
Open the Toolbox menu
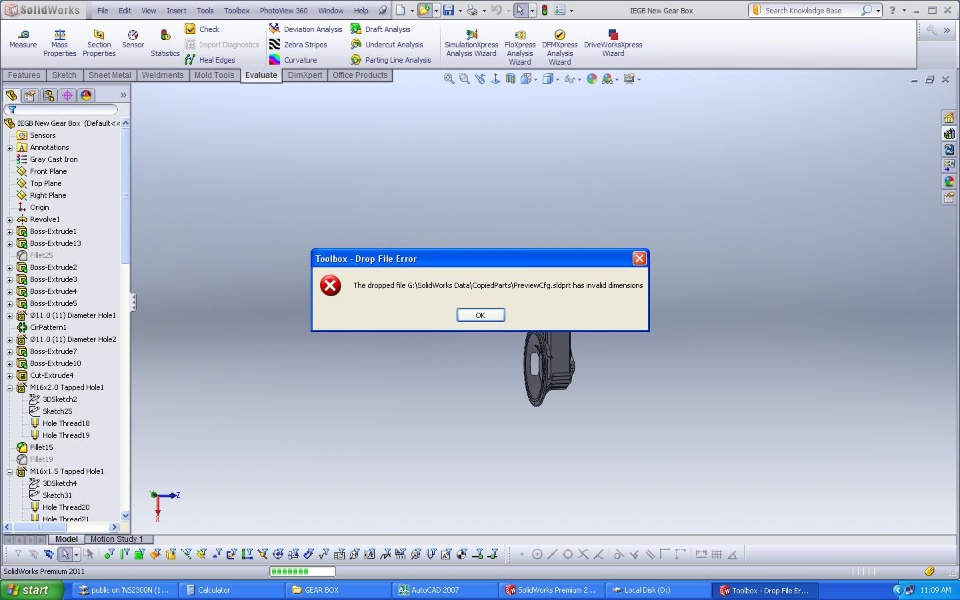click(x=237, y=10)
